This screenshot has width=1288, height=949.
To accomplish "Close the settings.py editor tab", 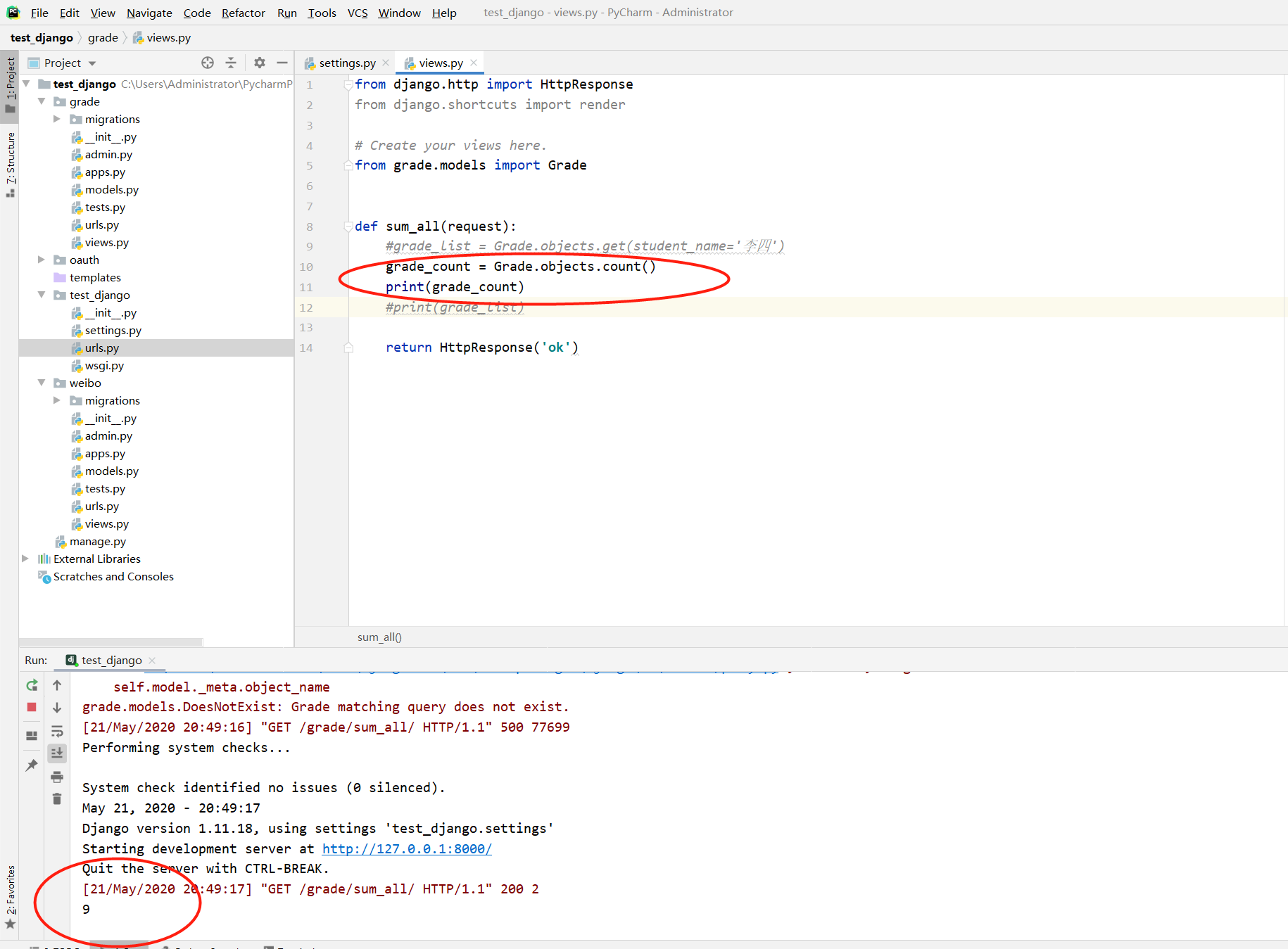I will pyautogui.click(x=386, y=63).
